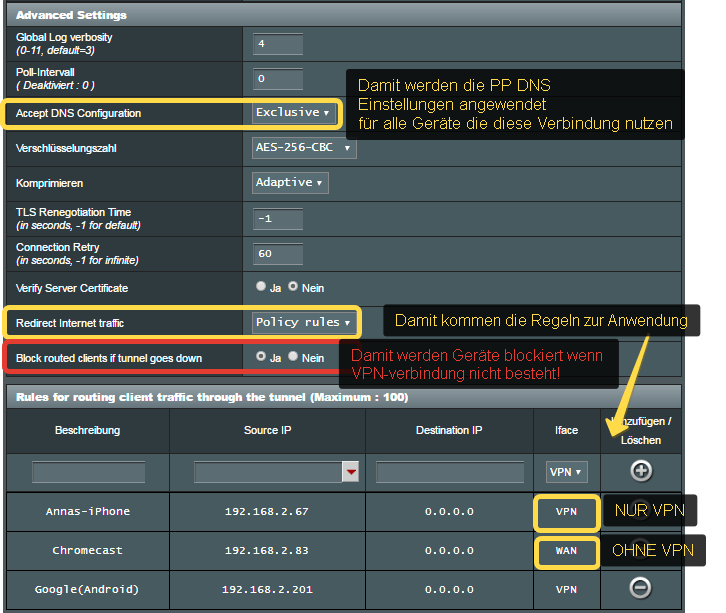Click the Advanced Settings section header
The width and height of the screenshot is (726, 613).
click(344, 15)
